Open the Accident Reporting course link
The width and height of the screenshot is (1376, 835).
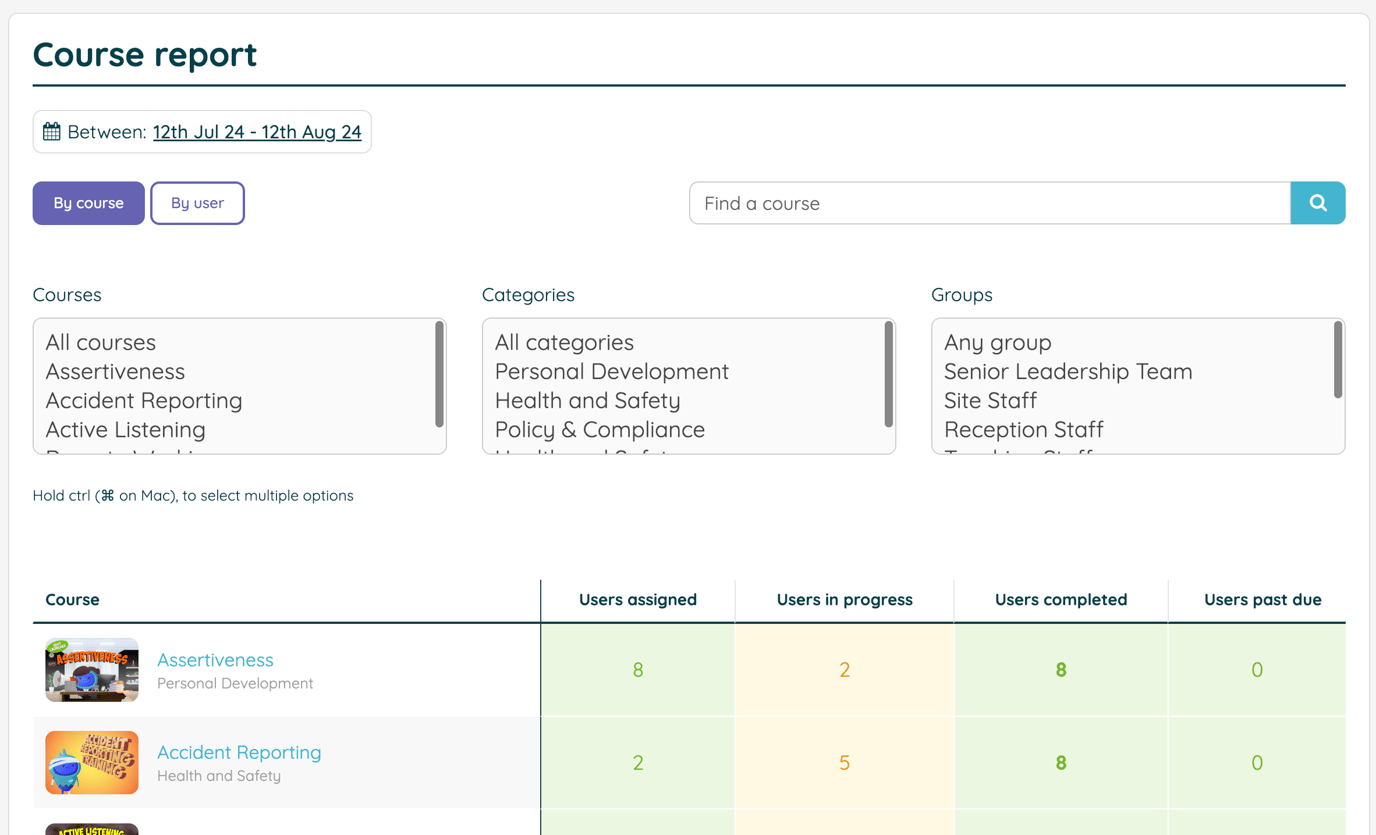(239, 752)
